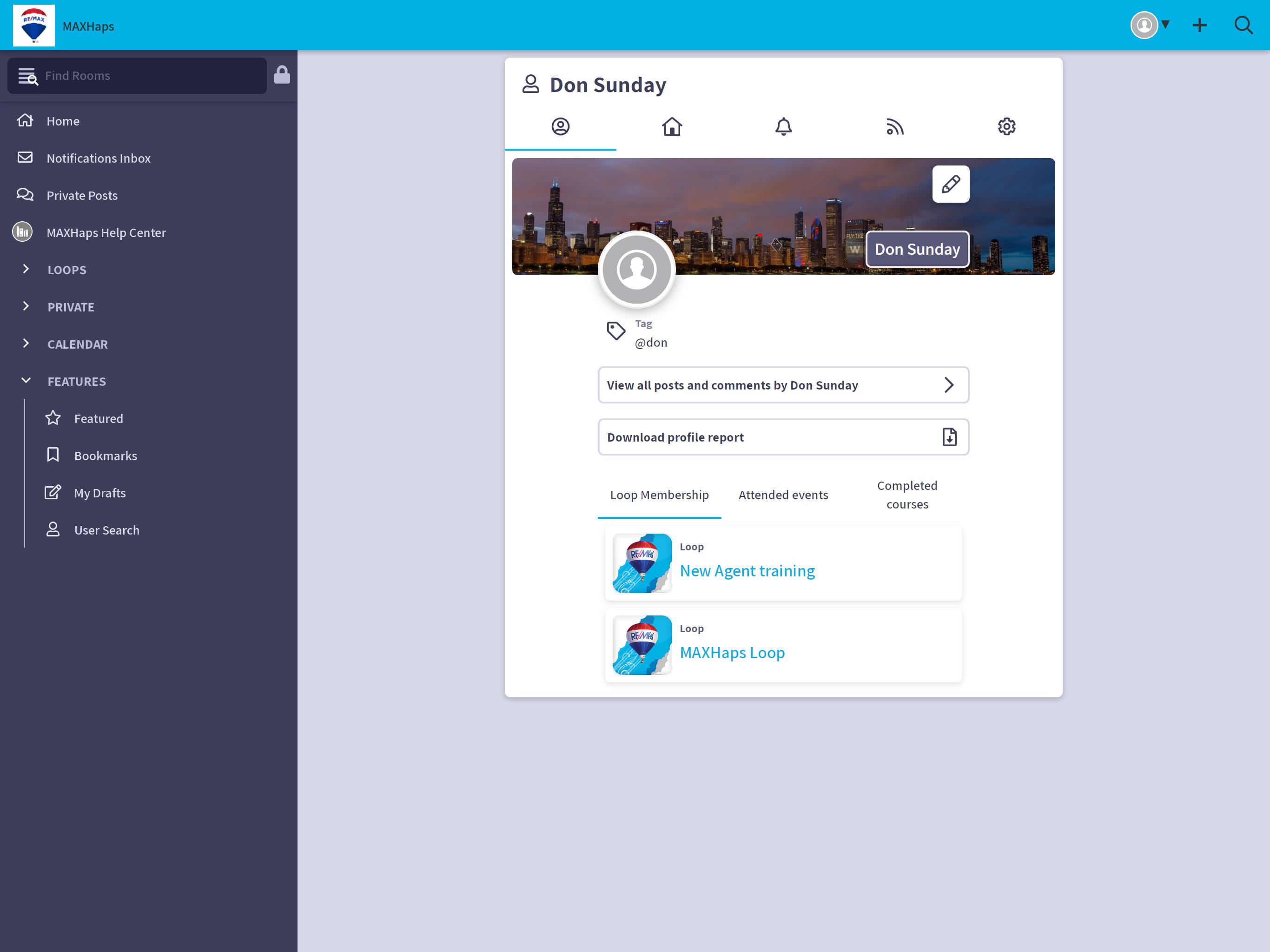Viewport: 1270px width, 952px height.
Task: Click the room list search icon
Action: pos(27,76)
